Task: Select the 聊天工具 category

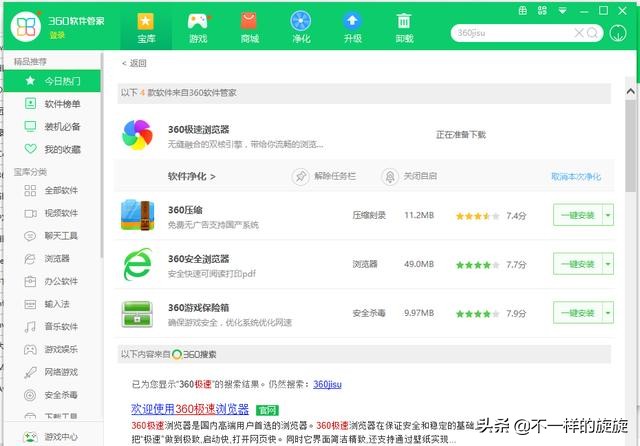Action: pyautogui.click(x=52, y=236)
